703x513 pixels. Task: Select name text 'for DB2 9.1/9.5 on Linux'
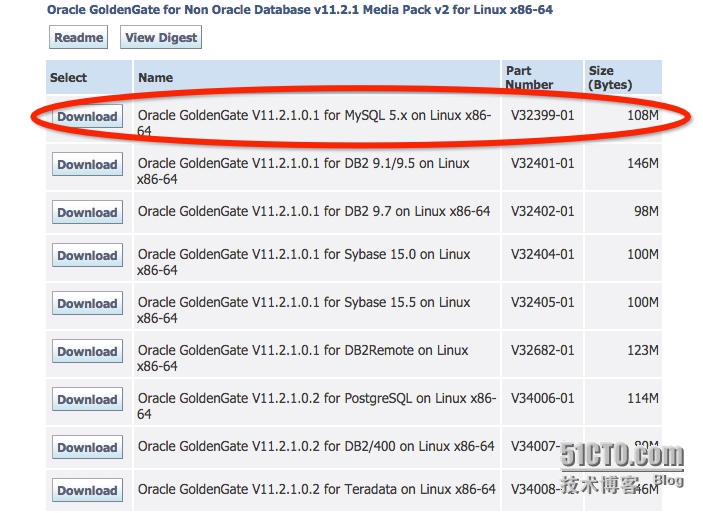pos(397,163)
